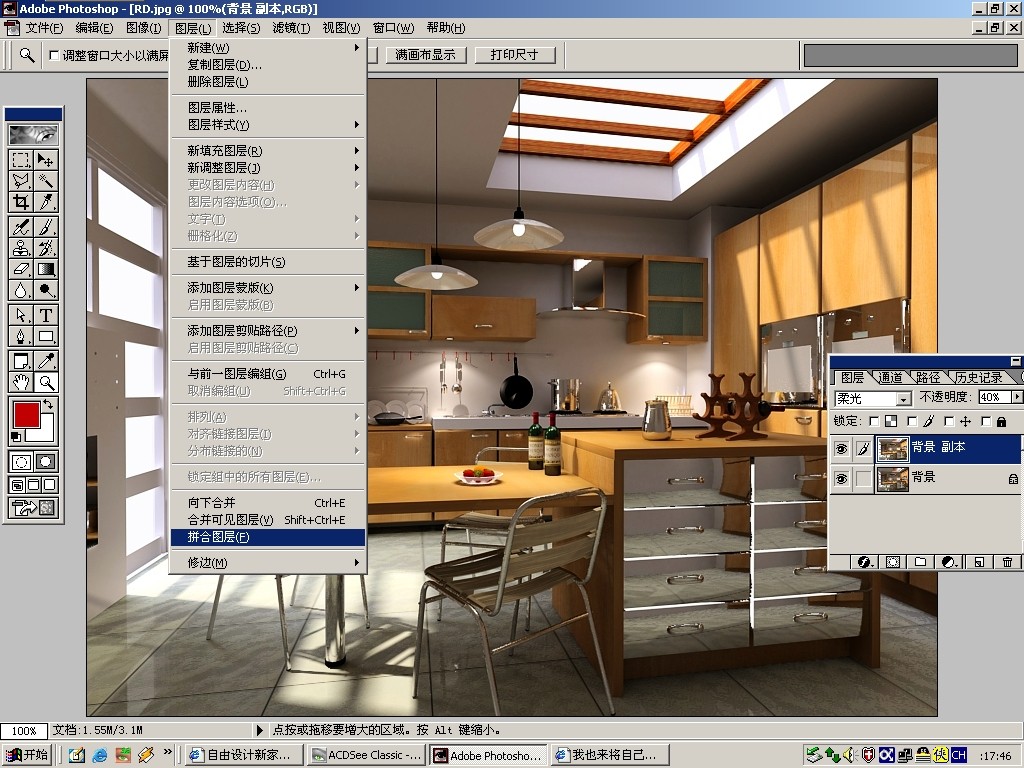Hide the 背景 副本 layer's eye icon
The height and width of the screenshot is (768, 1024).
(841, 449)
